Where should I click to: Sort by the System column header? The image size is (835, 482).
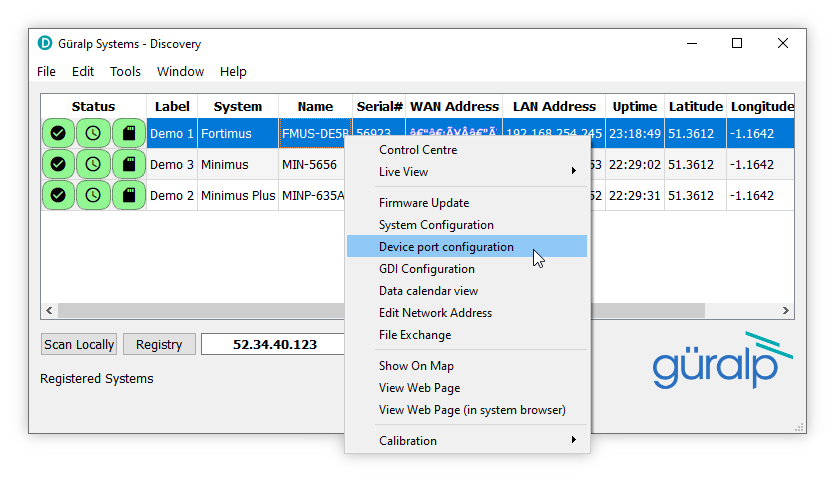[x=238, y=107]
